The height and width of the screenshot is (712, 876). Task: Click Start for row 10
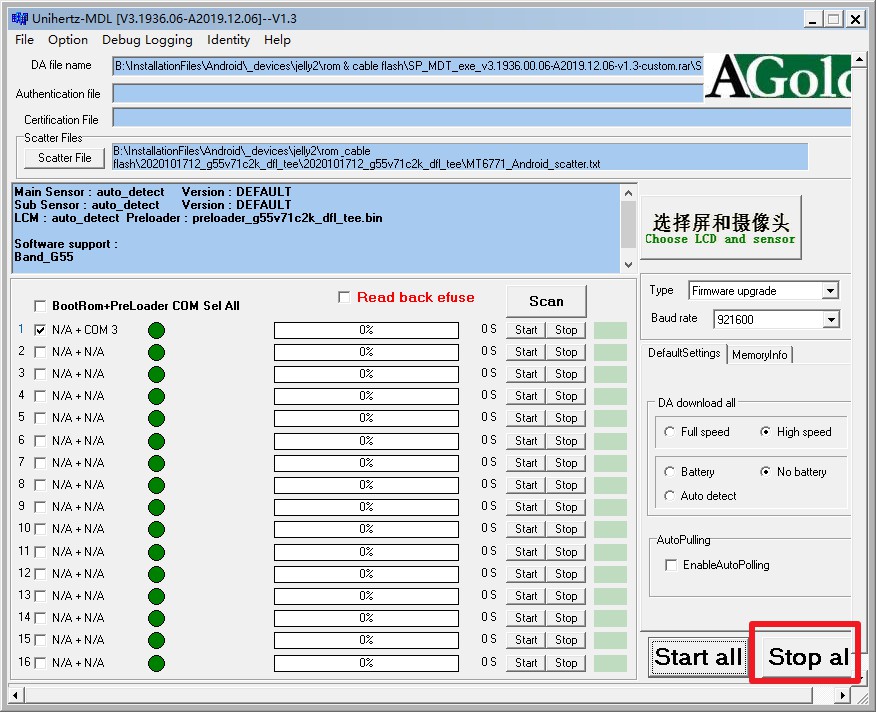click(526, 529)
